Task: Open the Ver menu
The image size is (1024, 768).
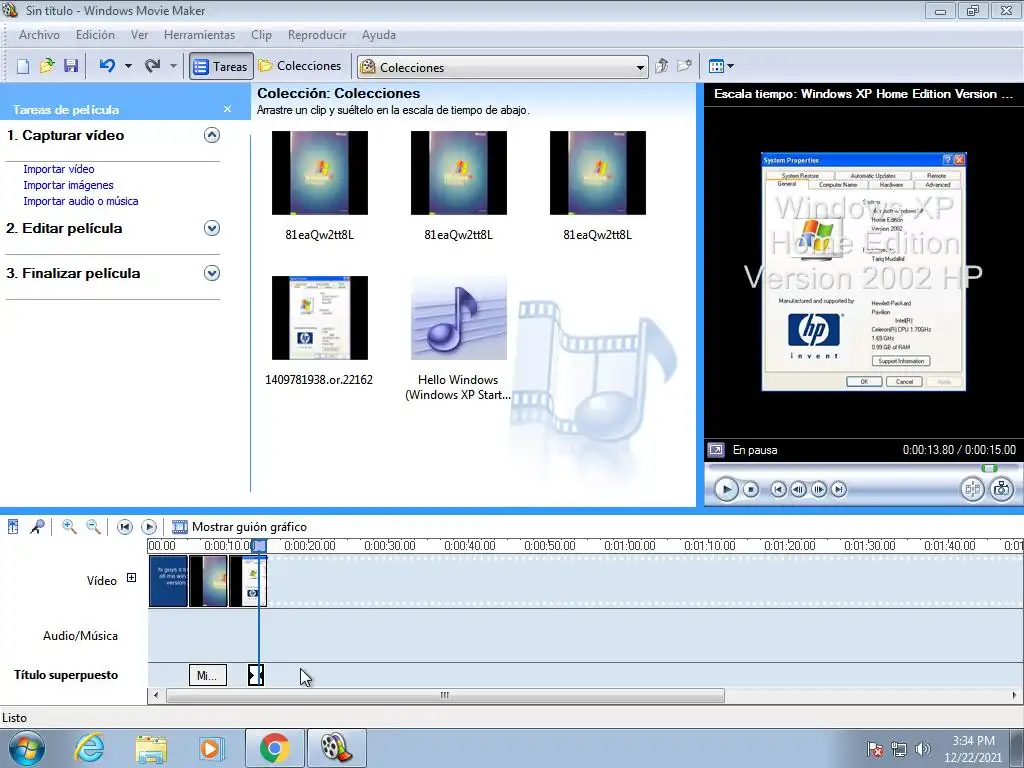Action: pos(140,35)
